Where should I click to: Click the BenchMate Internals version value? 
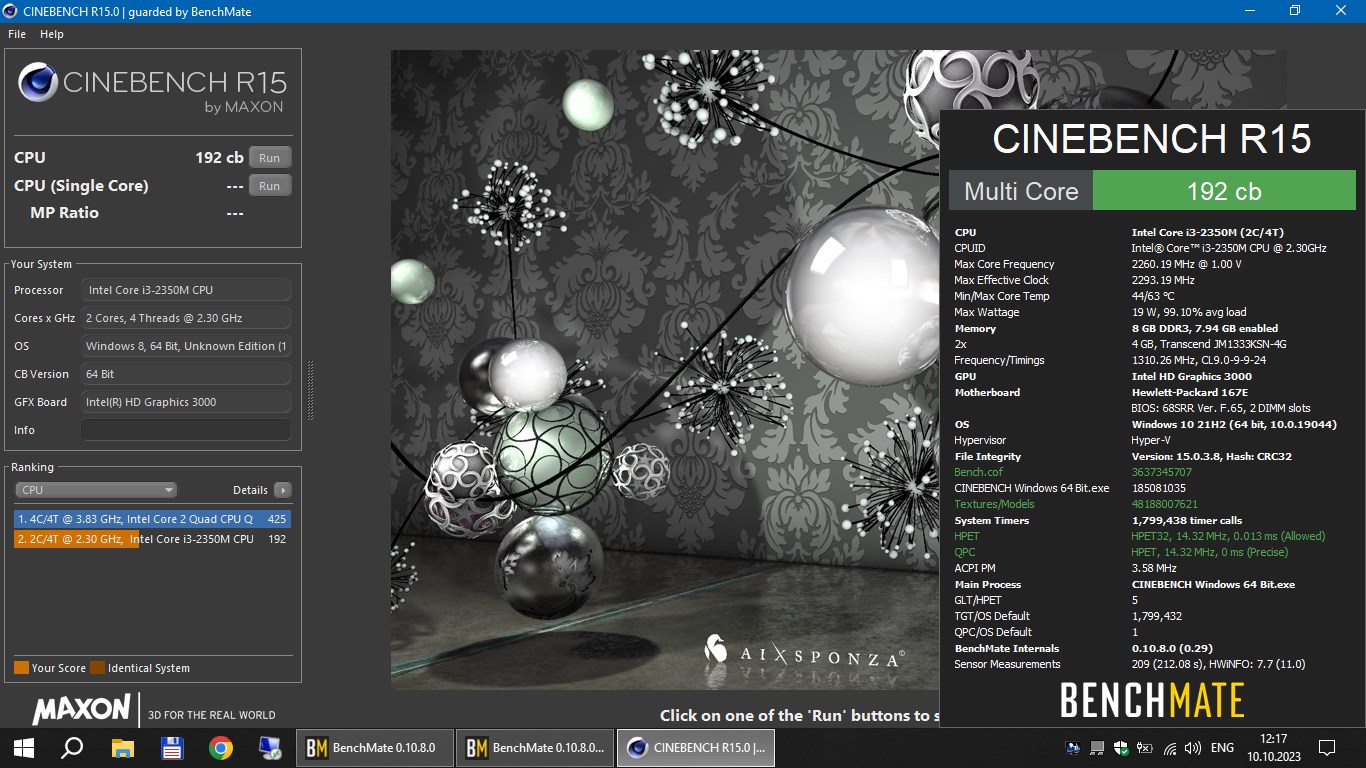(1172, 648)
